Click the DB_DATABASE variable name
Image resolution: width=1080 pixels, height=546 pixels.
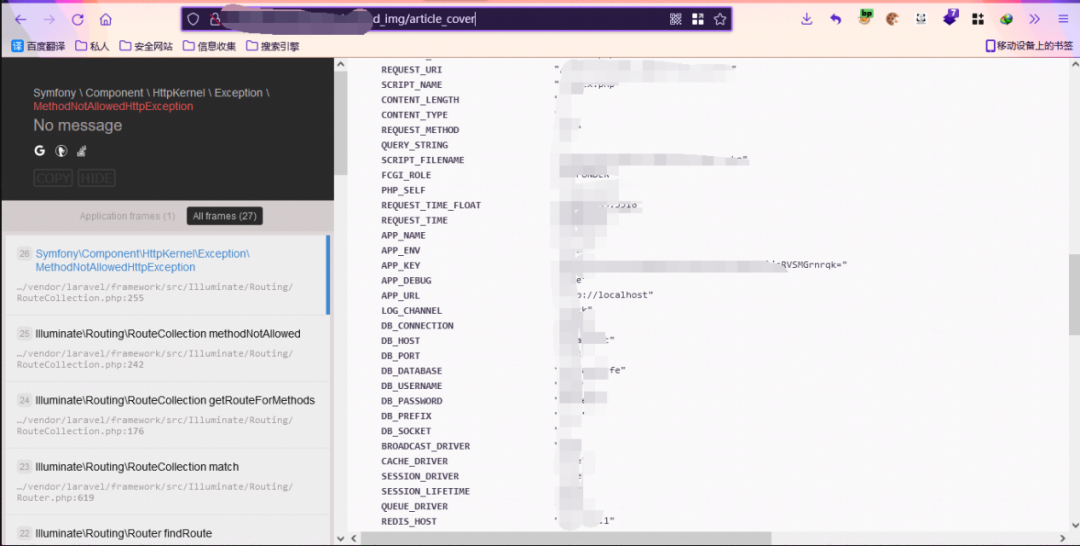pyautogui.click(x=411, y=371)
